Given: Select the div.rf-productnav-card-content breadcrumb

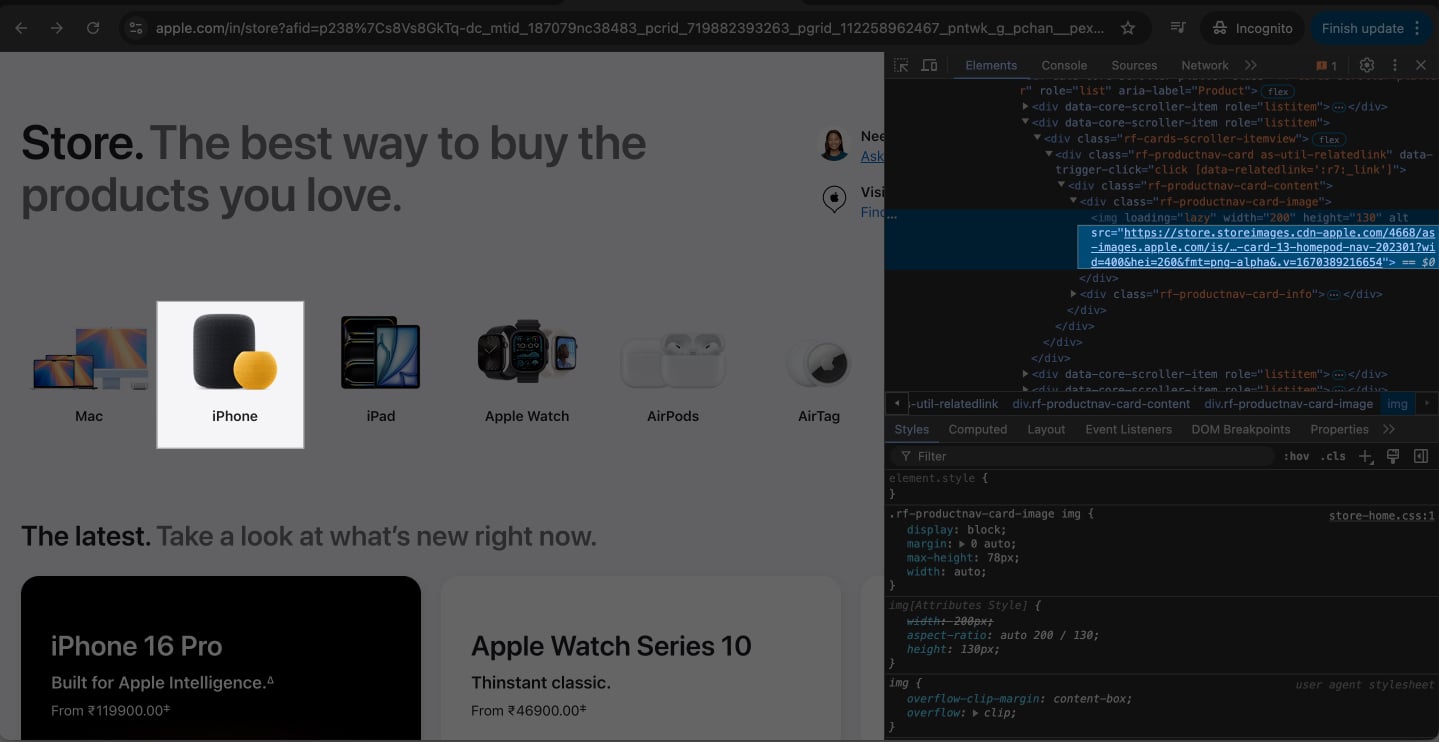Looking at the screenshot, I should 1101,404.
